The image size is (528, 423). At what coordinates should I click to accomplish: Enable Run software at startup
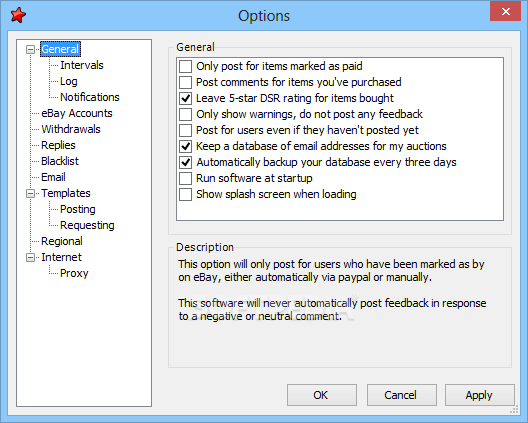click(186, 178)
